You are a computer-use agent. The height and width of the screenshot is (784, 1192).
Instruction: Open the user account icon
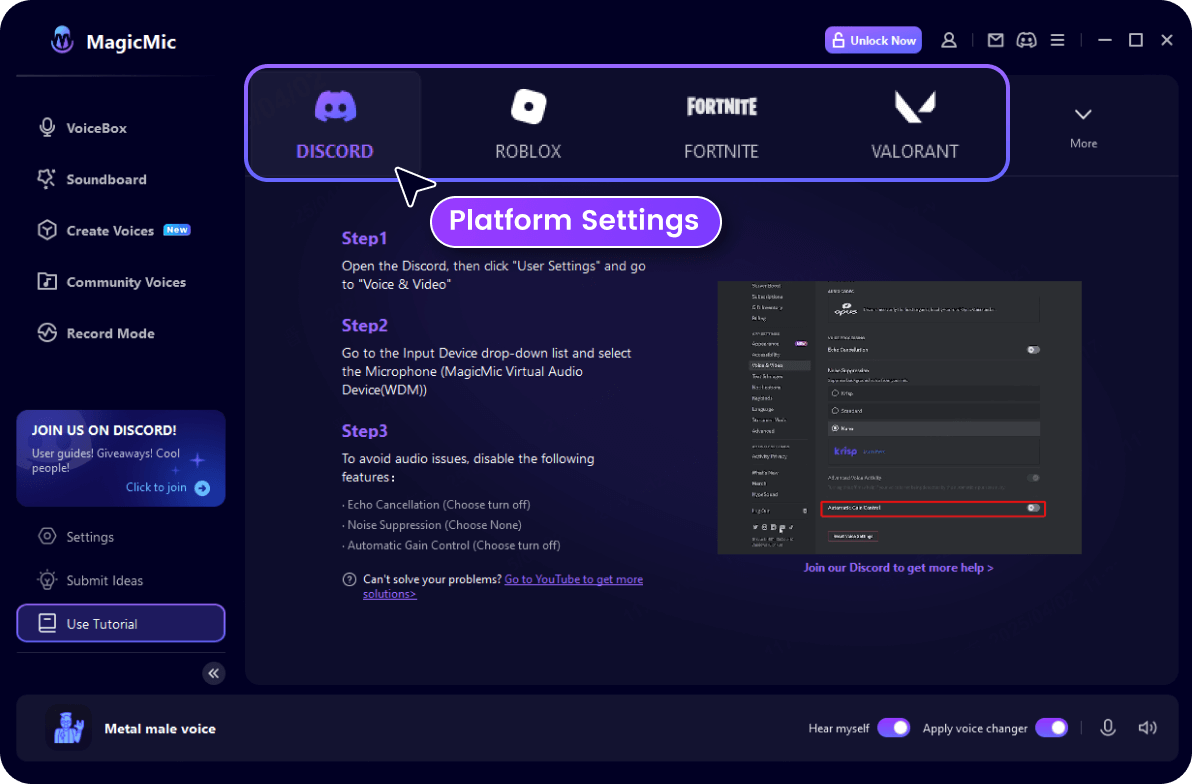coord(949,40)
